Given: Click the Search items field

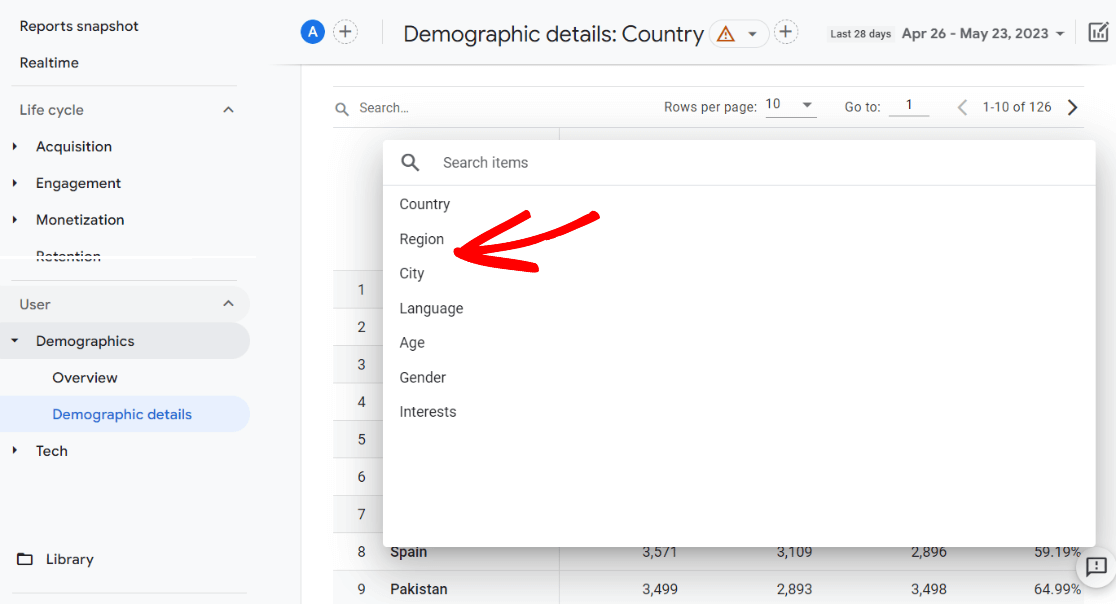Looking at the screenshot, I should click(700, 162).
